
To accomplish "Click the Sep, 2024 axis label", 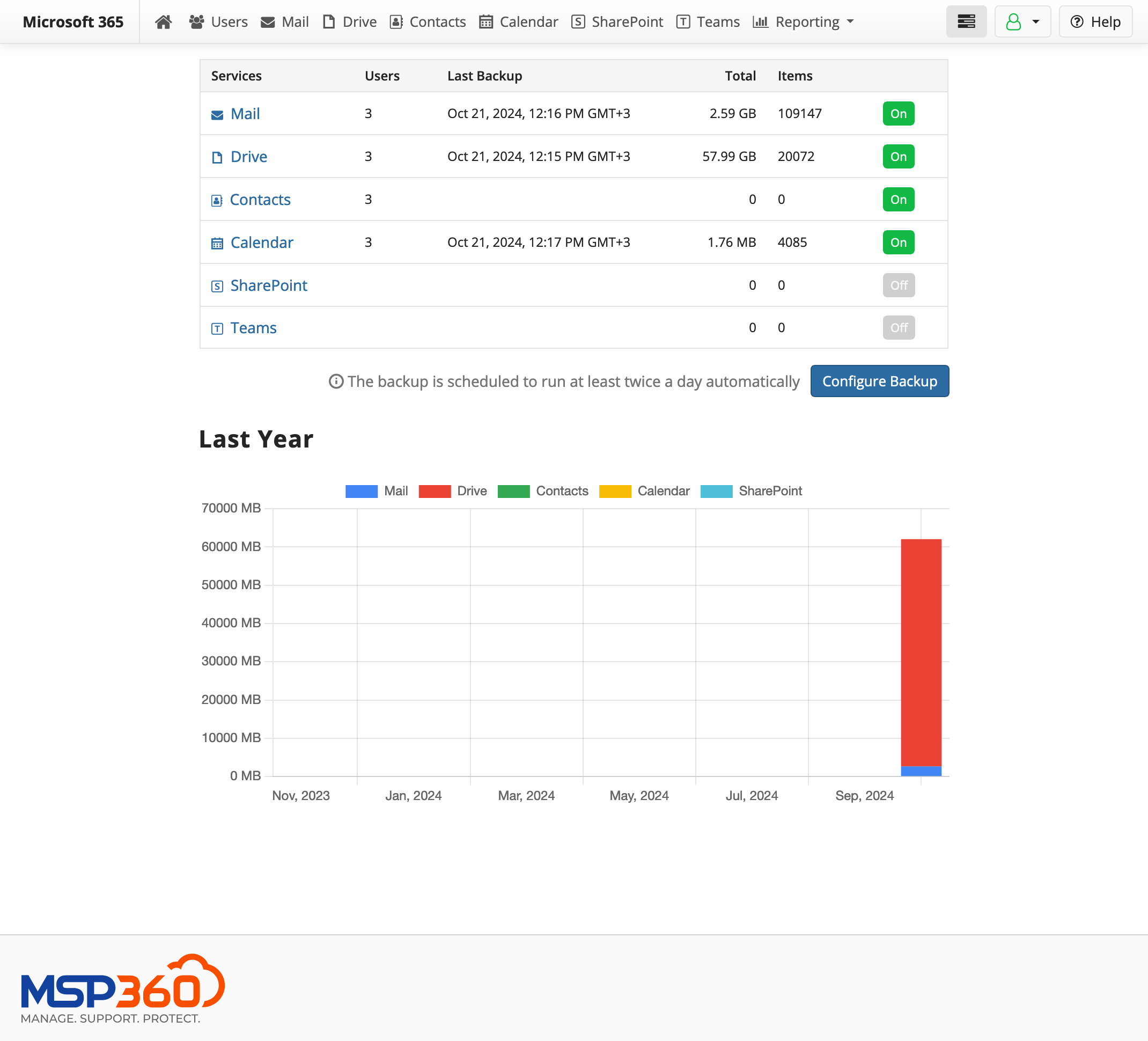I will pos(864,796).
